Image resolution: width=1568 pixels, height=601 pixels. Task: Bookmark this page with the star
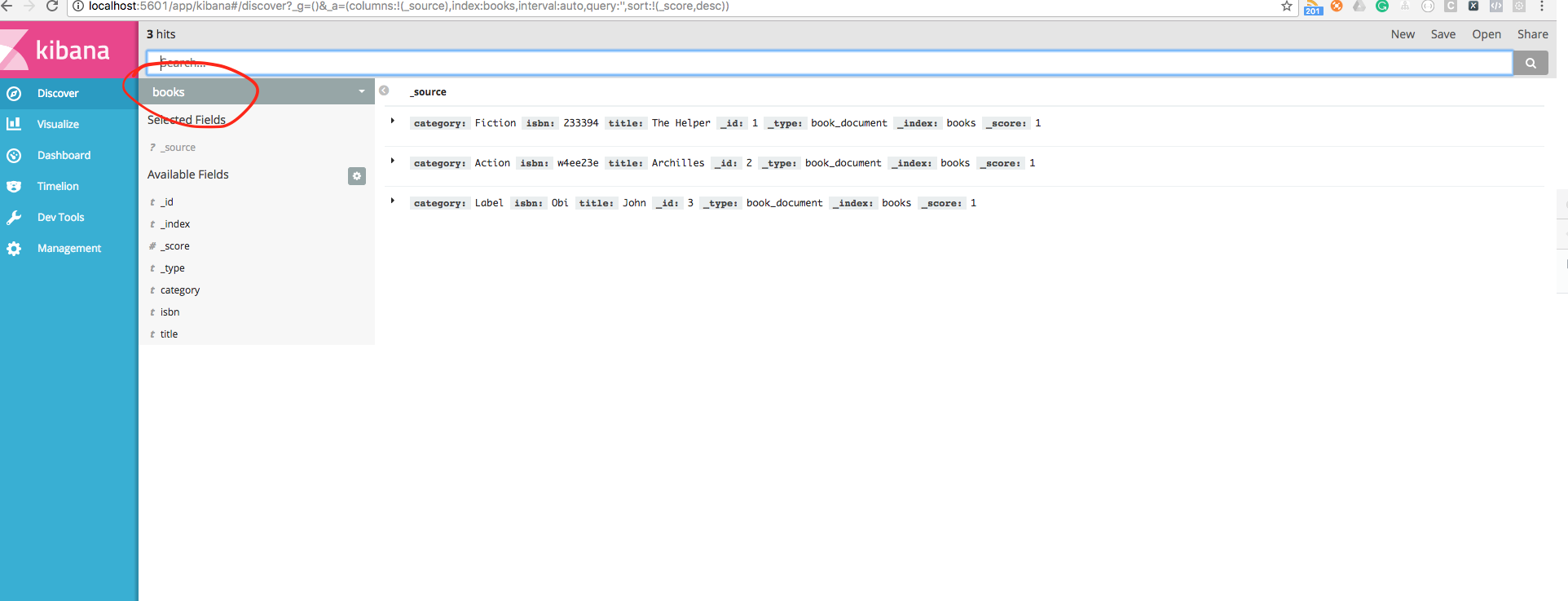point(1287,7)
